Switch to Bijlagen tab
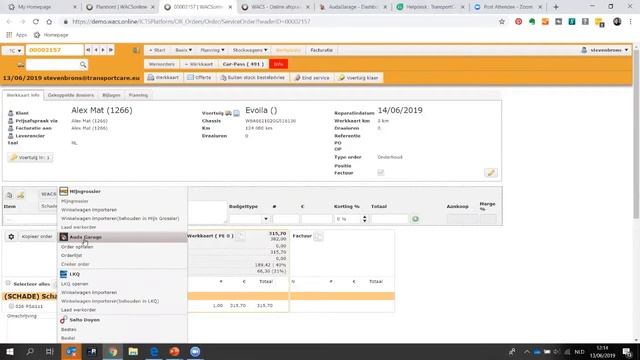The image size is (640, 360). 111,95
